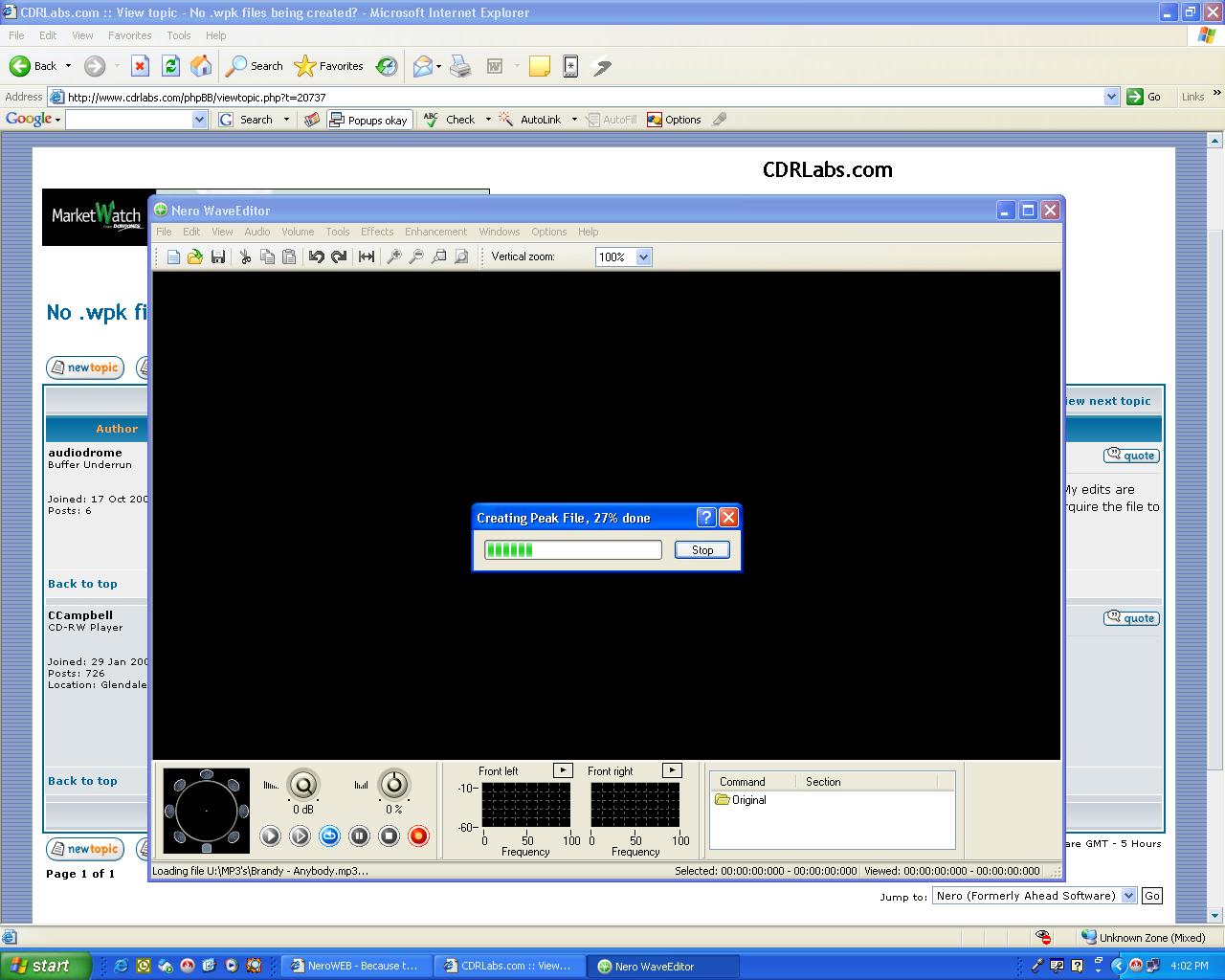Expand the Front left spectrum options arrow

[563, 770]
